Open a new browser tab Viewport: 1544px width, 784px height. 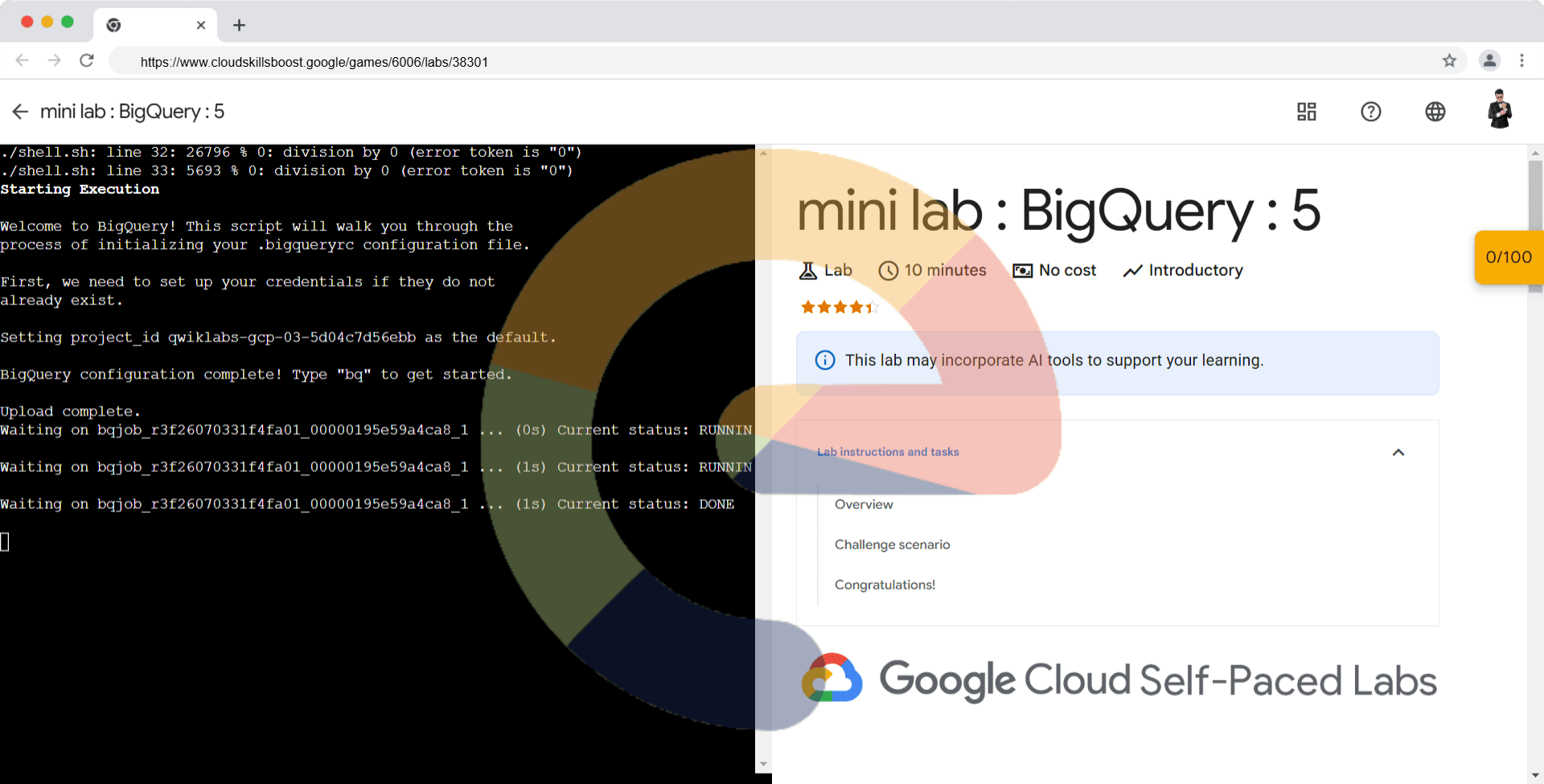point(239,25)
